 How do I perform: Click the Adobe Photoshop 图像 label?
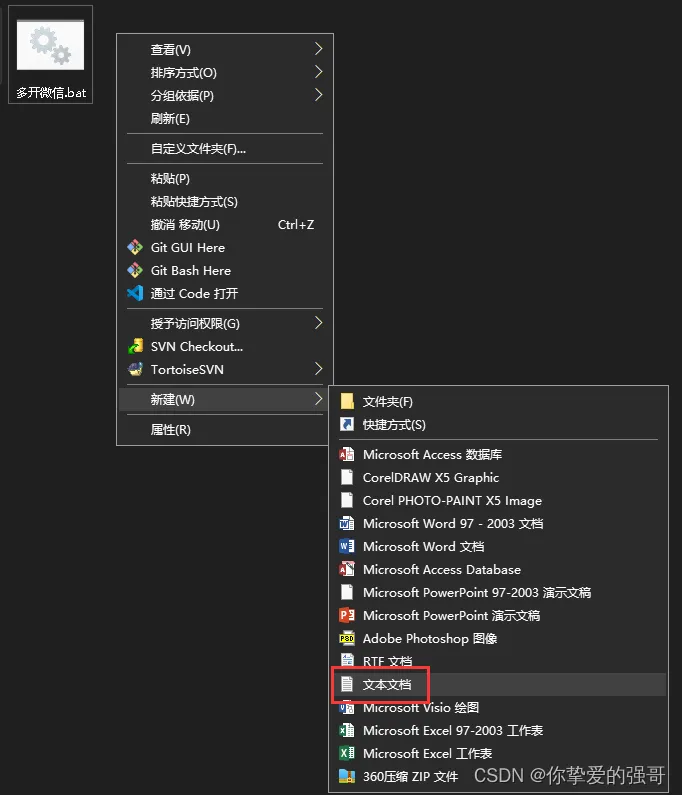[x=429, y=638]
